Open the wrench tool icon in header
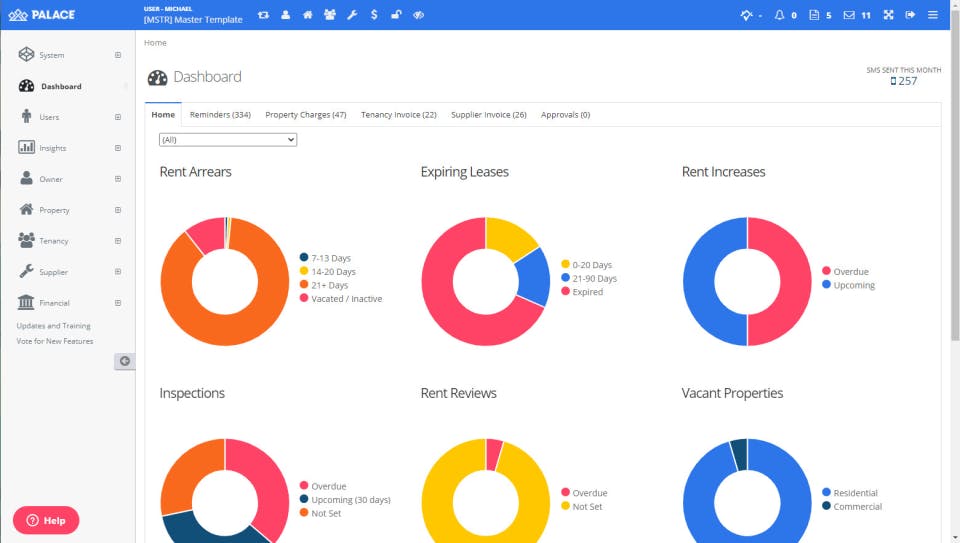960x543 pixels. pos(352,15)
